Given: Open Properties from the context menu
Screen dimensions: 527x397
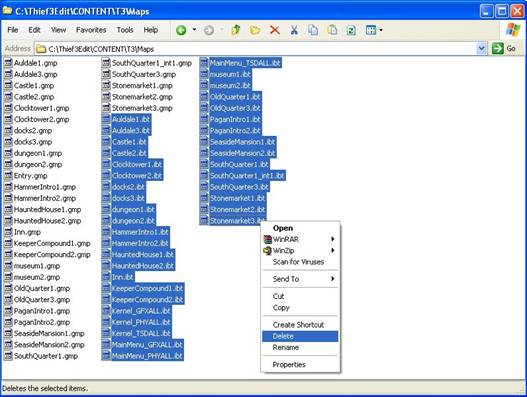Looking at the screenshot, I should (300, 365).
